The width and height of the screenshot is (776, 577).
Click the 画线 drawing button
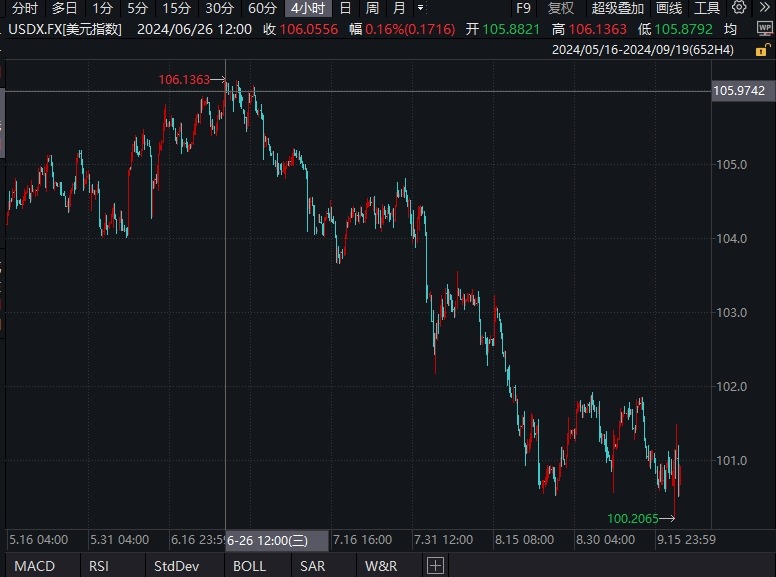point(669,8)
